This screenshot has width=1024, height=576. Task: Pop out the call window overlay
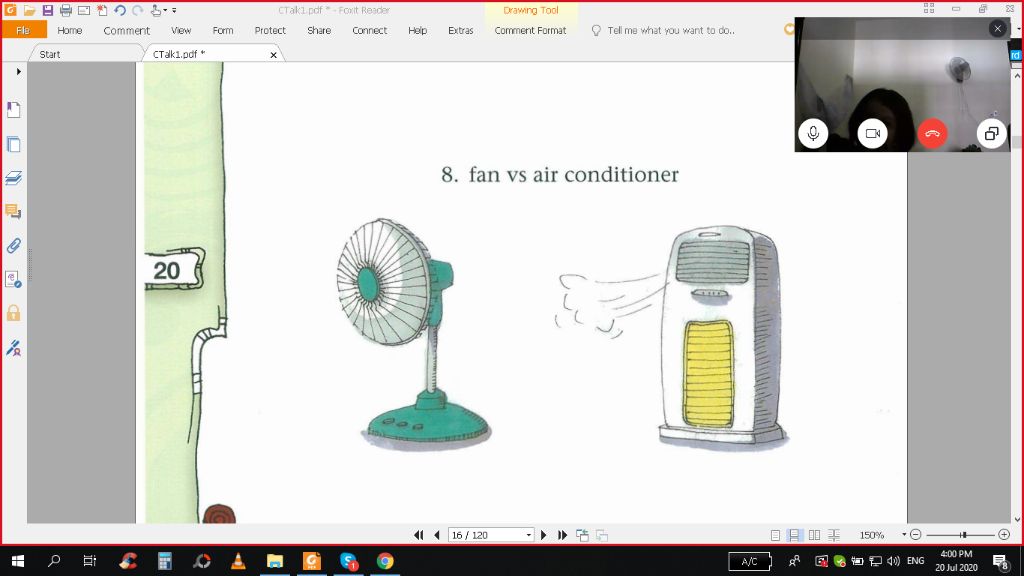coord(991,133)
